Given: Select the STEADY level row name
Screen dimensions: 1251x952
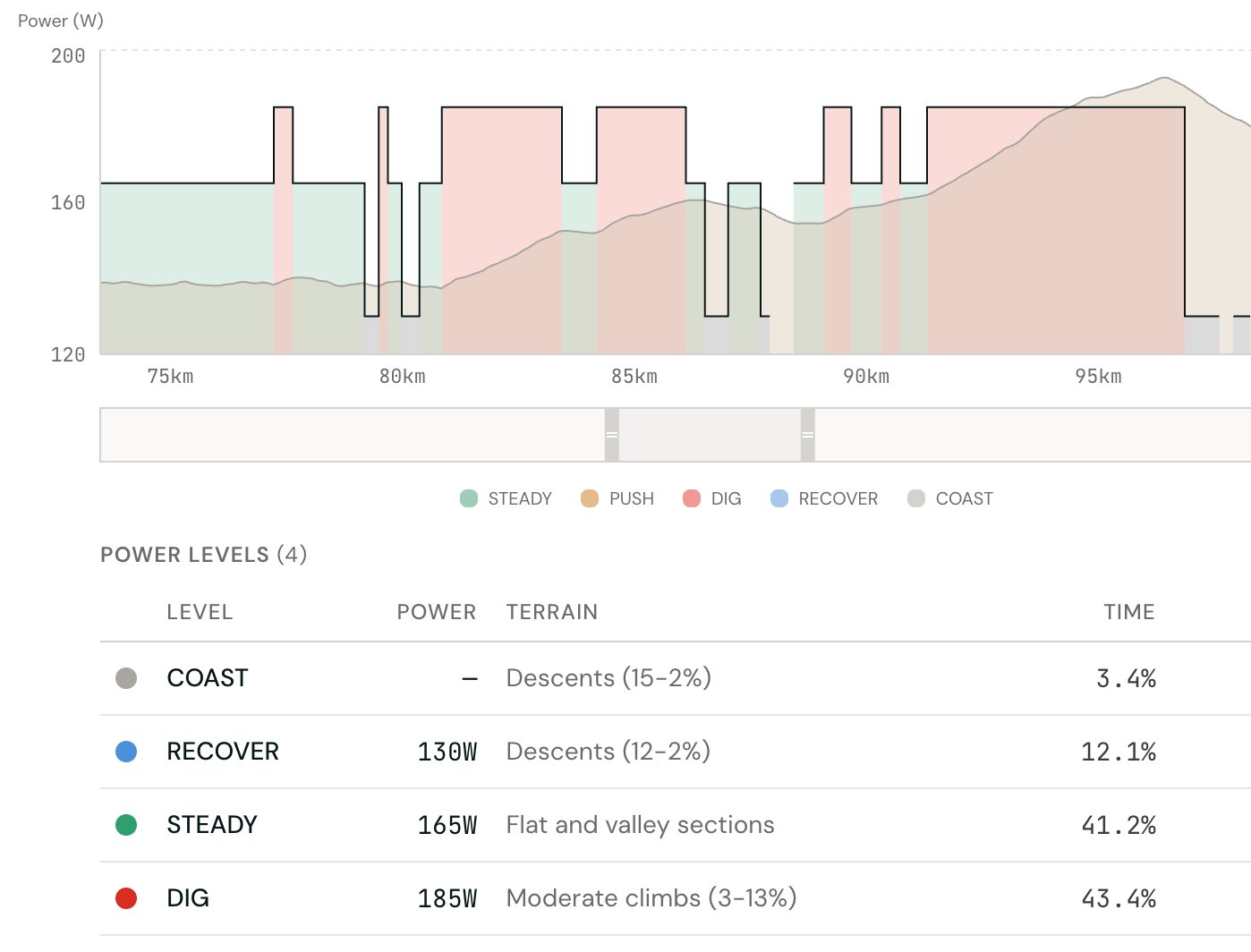Looking at the screenshot, I should (x=212, y=825).
